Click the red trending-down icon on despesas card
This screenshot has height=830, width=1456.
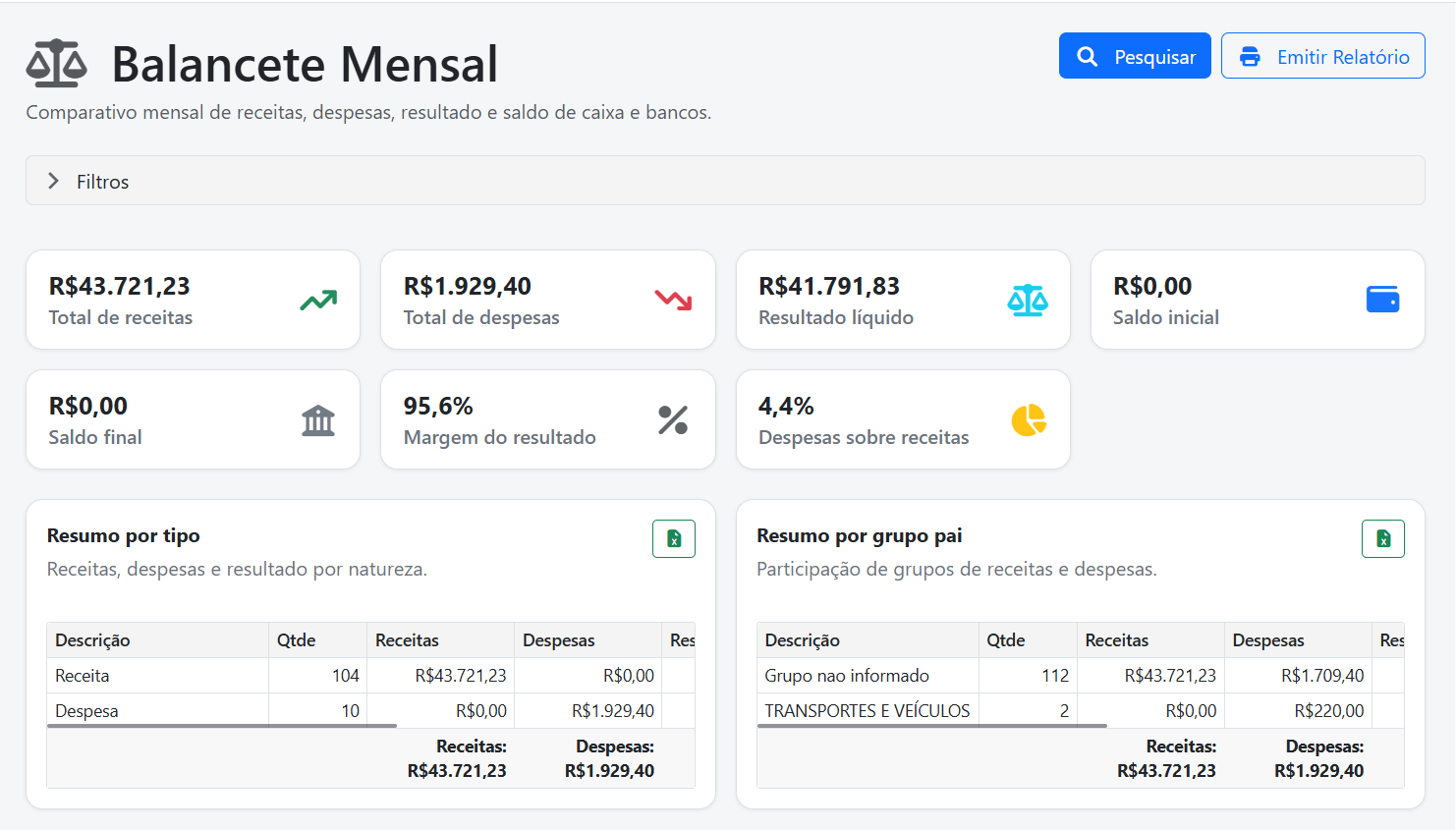[674, 300]
